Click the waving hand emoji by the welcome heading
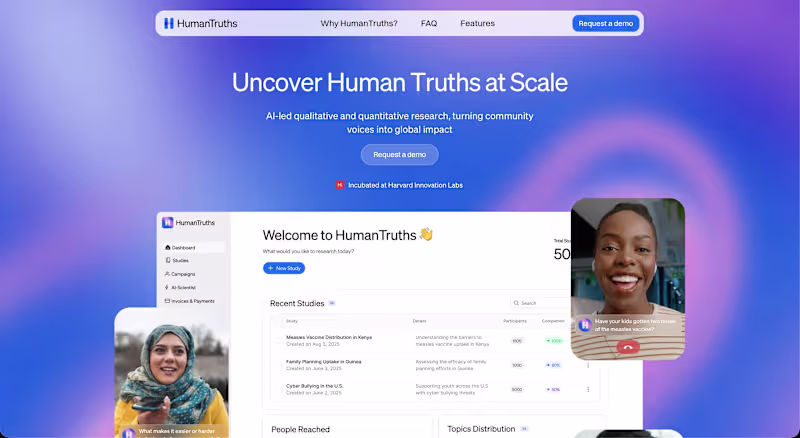Screen dimensions: 800x438 pyautogui.click(x=426, y=234)
